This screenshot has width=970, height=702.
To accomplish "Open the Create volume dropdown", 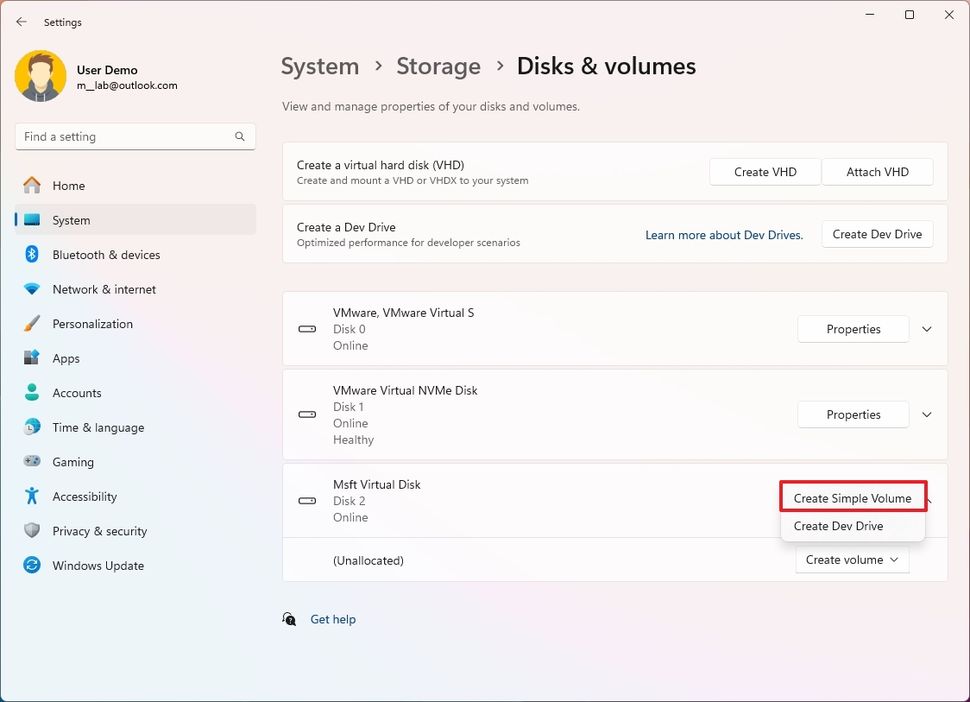I will 851,560.
